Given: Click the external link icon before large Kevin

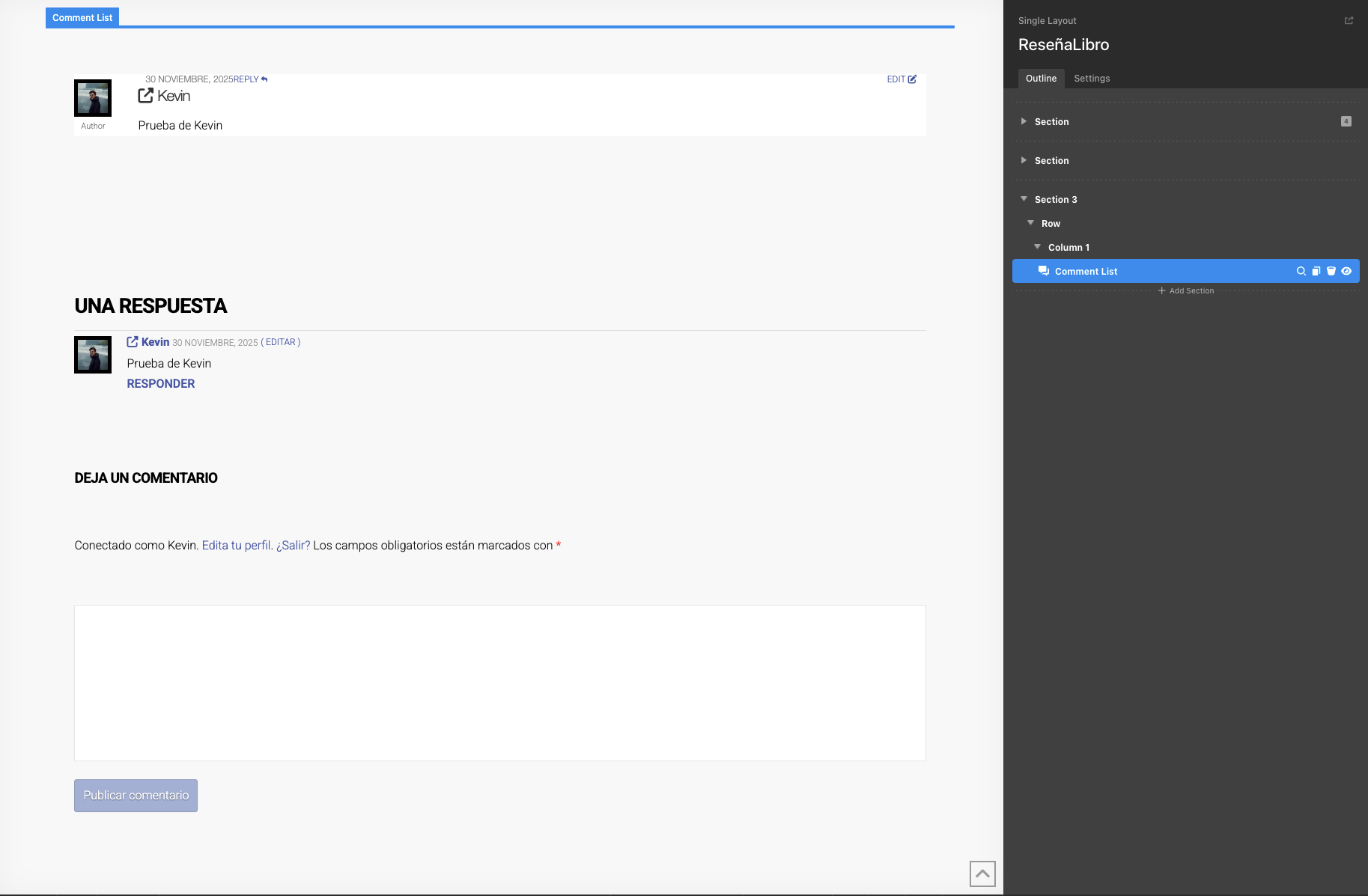Looking at the screenshot, I should click(x=146, y=96).
